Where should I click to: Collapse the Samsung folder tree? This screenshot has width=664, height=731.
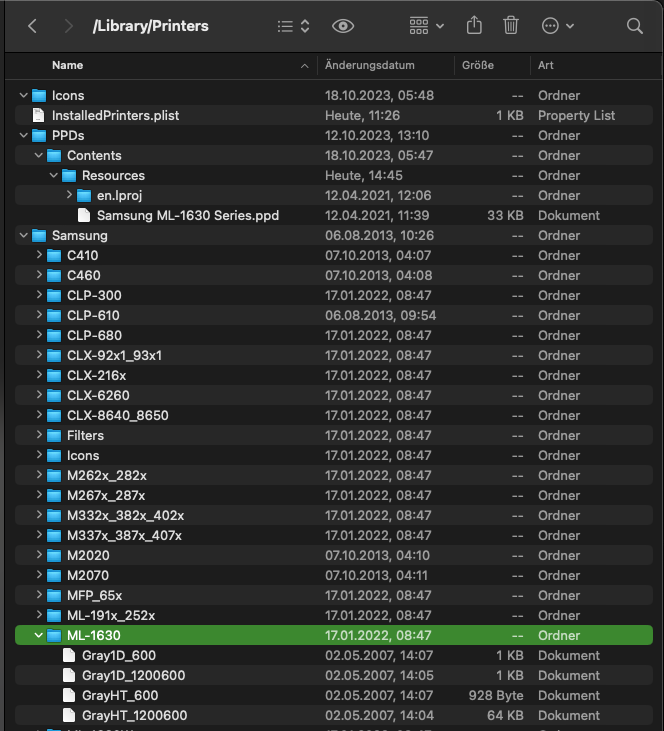pos(24,235)
